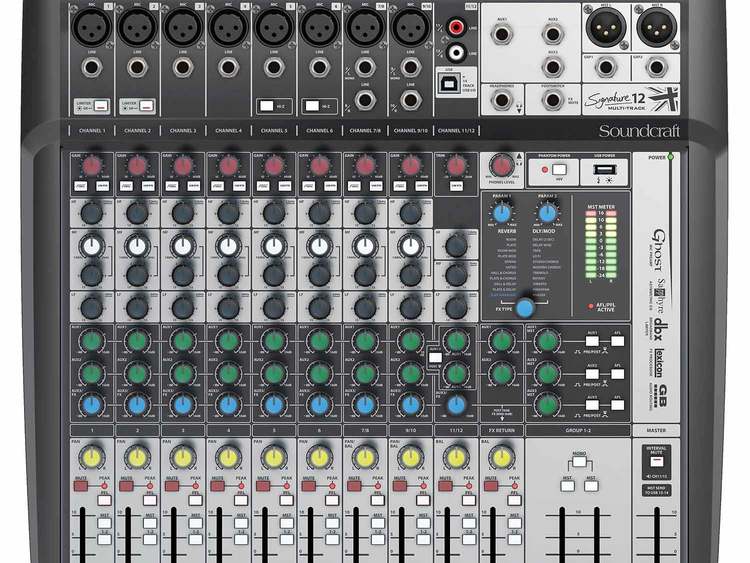Viewport: 750px width, 563px height.
Task: Click the MST METER LED display
Action: (601, 244)
